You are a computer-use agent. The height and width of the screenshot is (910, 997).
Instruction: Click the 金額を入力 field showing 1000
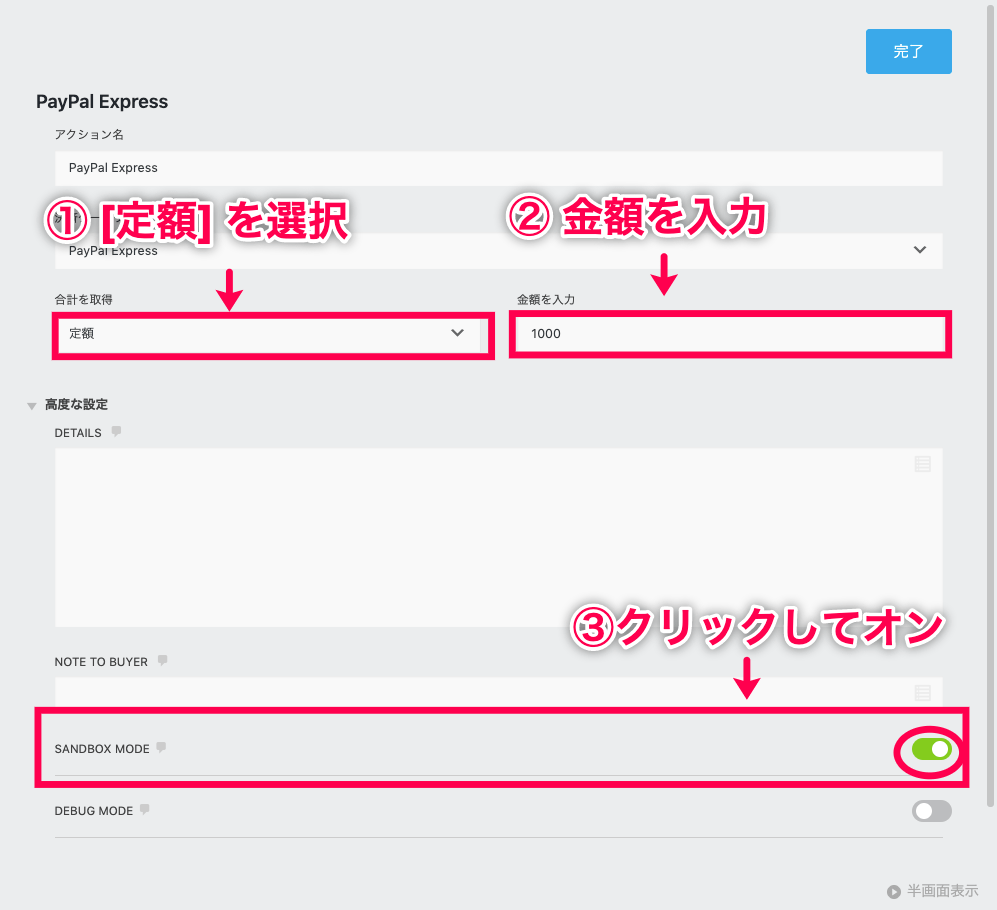tap(730, 334)
